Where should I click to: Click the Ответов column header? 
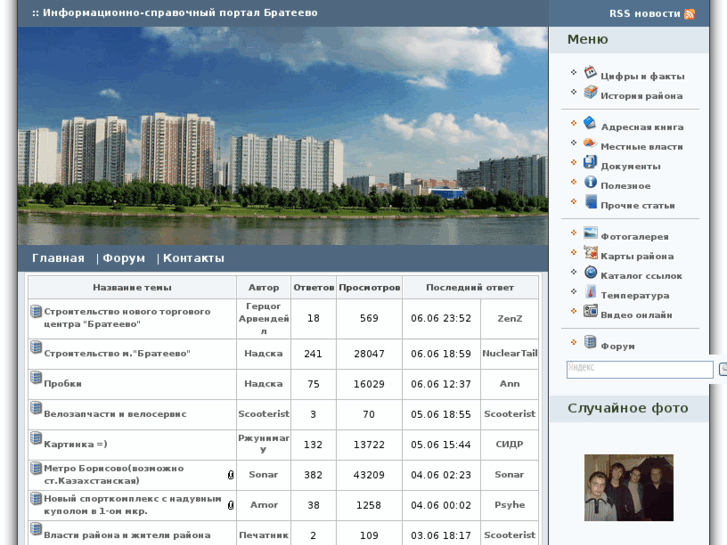point(313,288)
